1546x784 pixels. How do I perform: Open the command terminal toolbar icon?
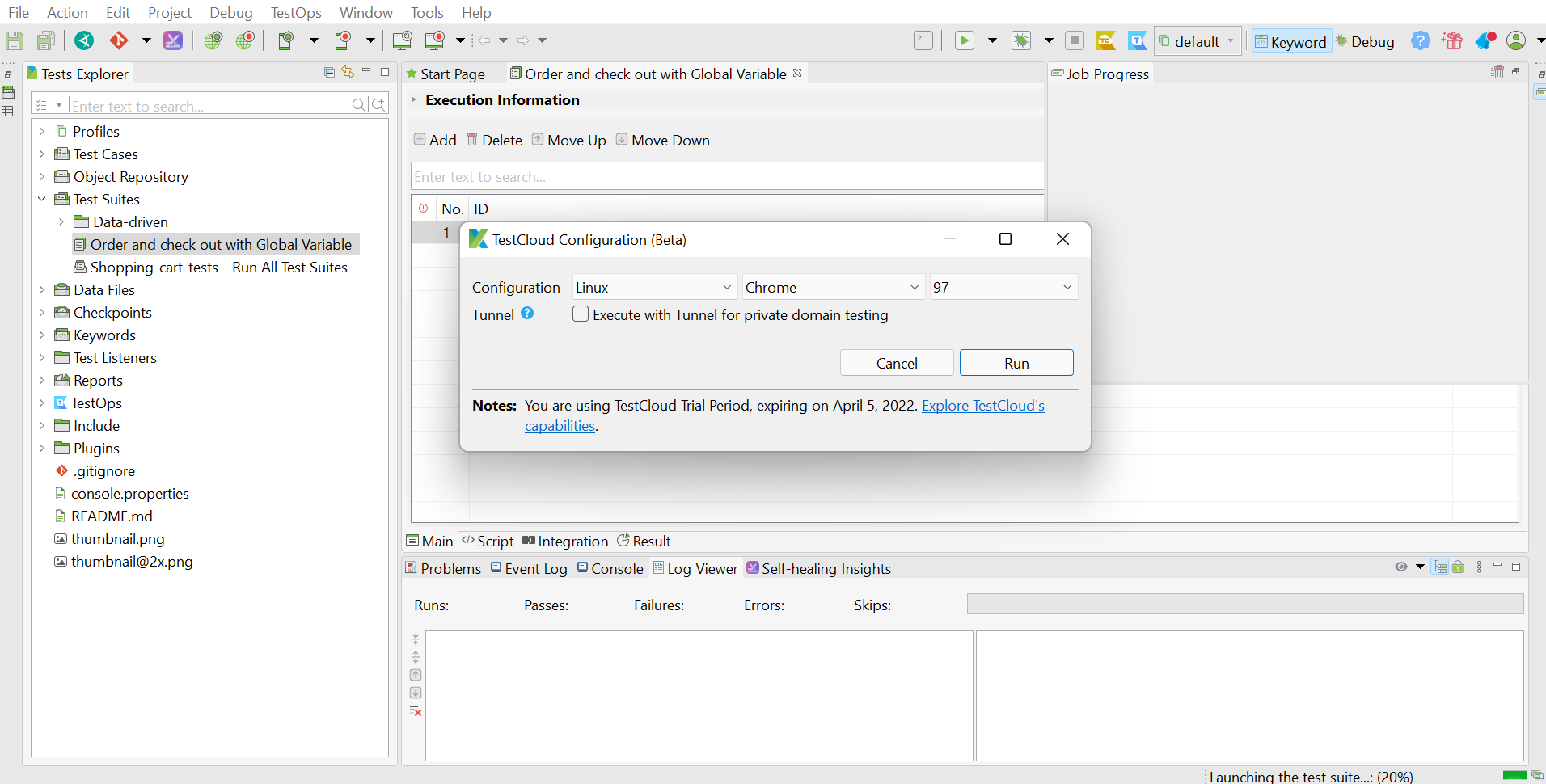(923, 40)
